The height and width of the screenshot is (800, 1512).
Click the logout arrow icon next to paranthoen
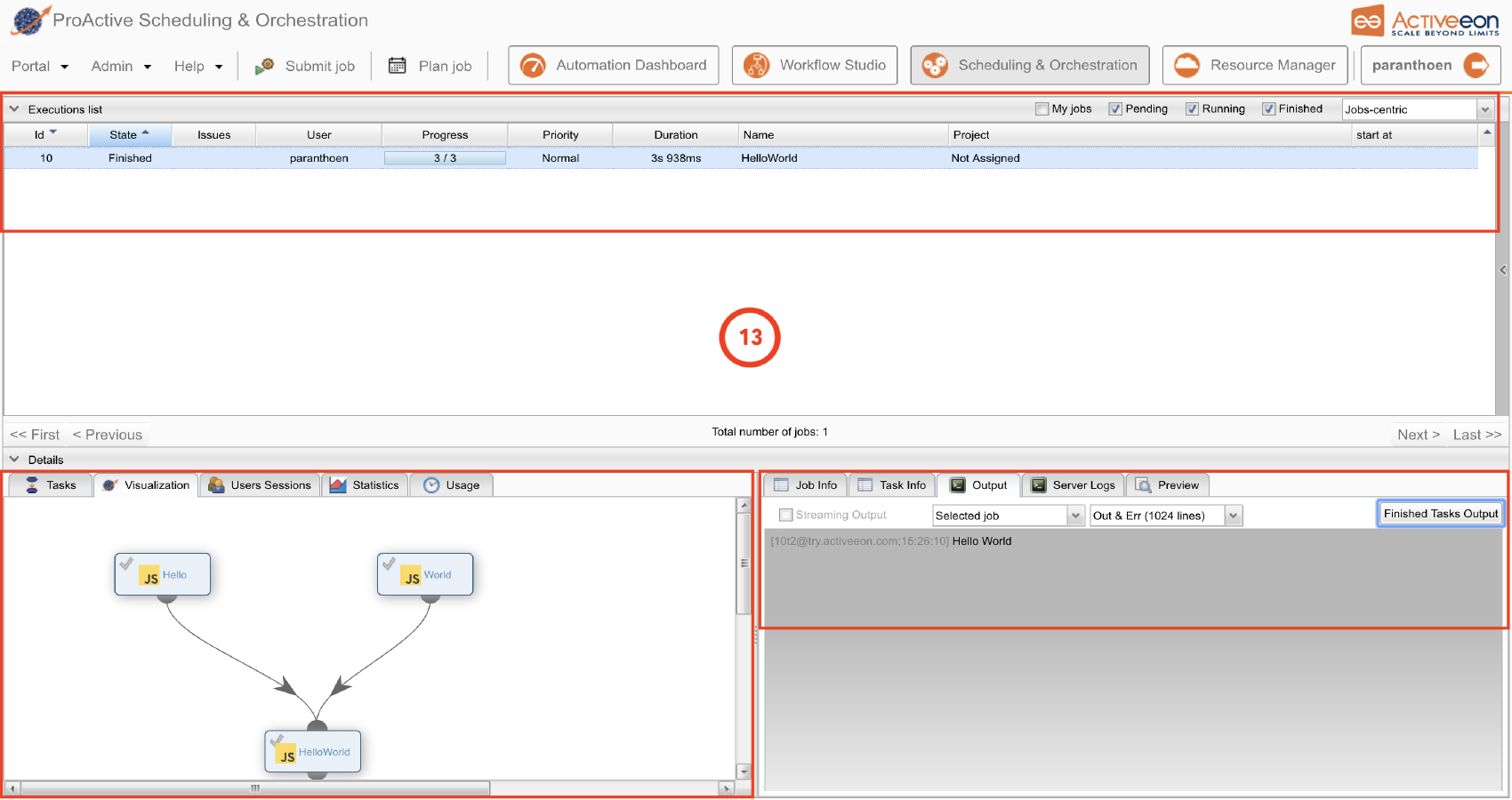1476,66
